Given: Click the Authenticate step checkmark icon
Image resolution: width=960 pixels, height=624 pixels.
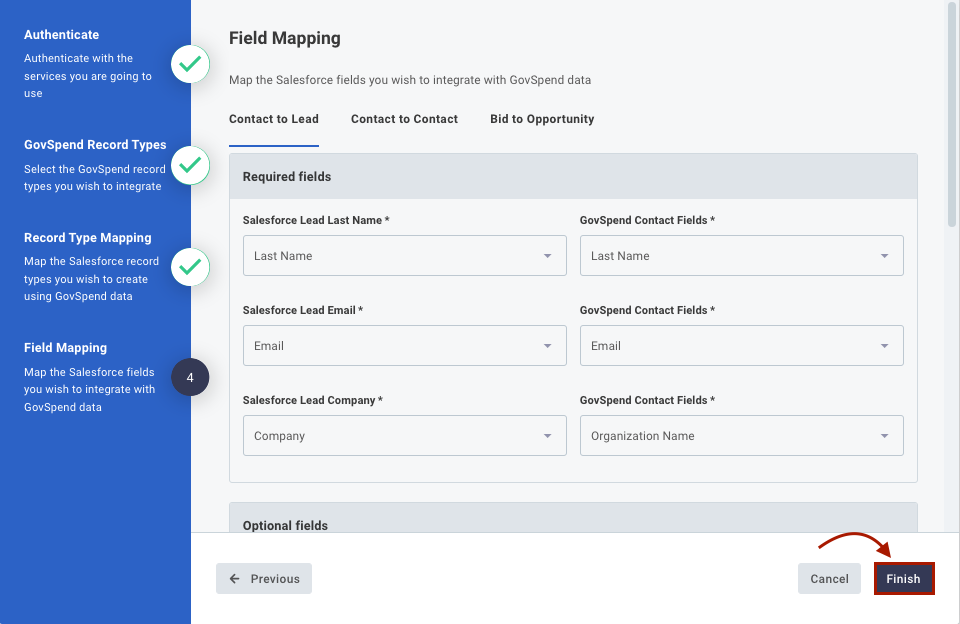Looking at the screenshot, I should 190,64.
